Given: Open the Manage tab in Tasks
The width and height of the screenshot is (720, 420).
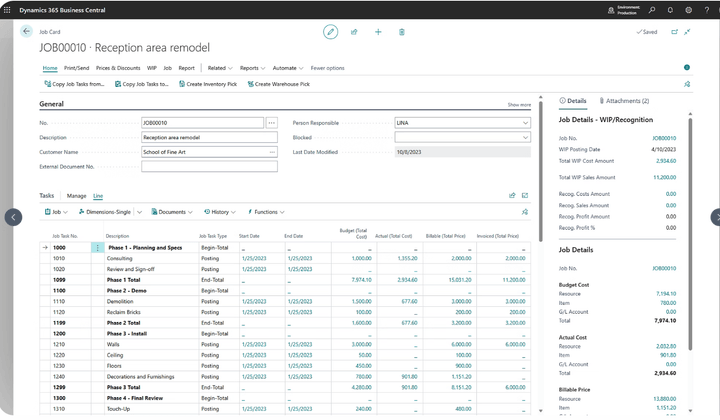Looking at the screenshot, I should pyautogui.click(x=76, y=196).
